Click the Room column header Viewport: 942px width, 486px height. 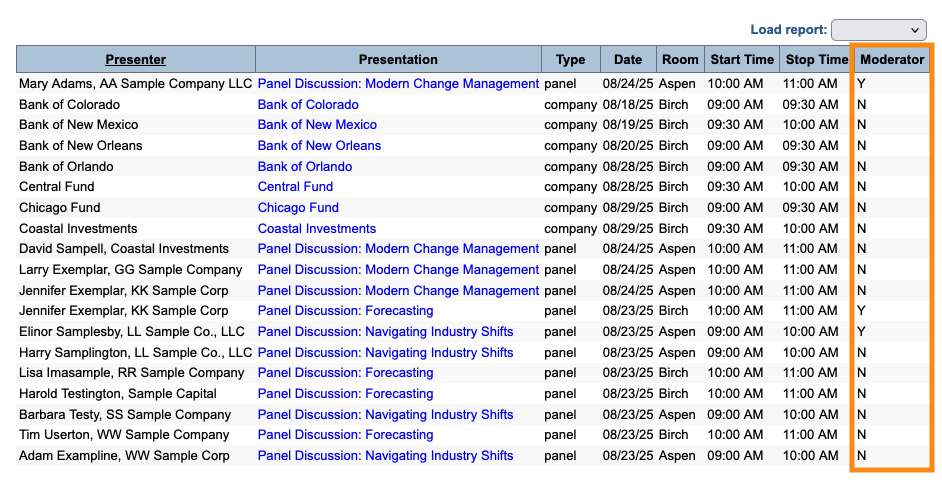pos(680,59)
